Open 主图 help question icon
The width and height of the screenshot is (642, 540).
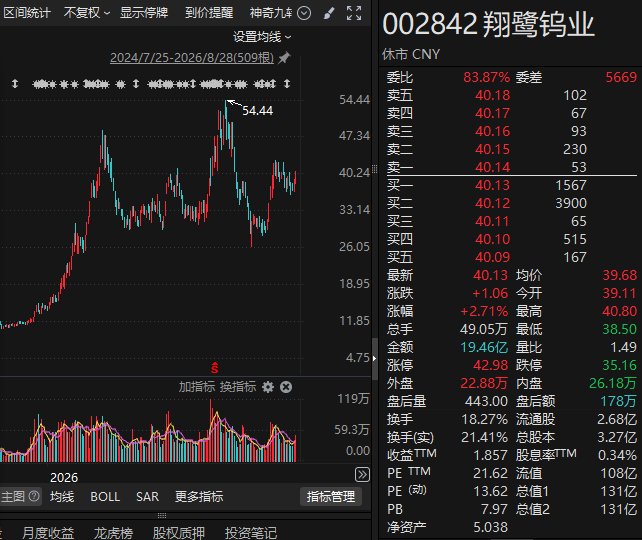(34, 496)
